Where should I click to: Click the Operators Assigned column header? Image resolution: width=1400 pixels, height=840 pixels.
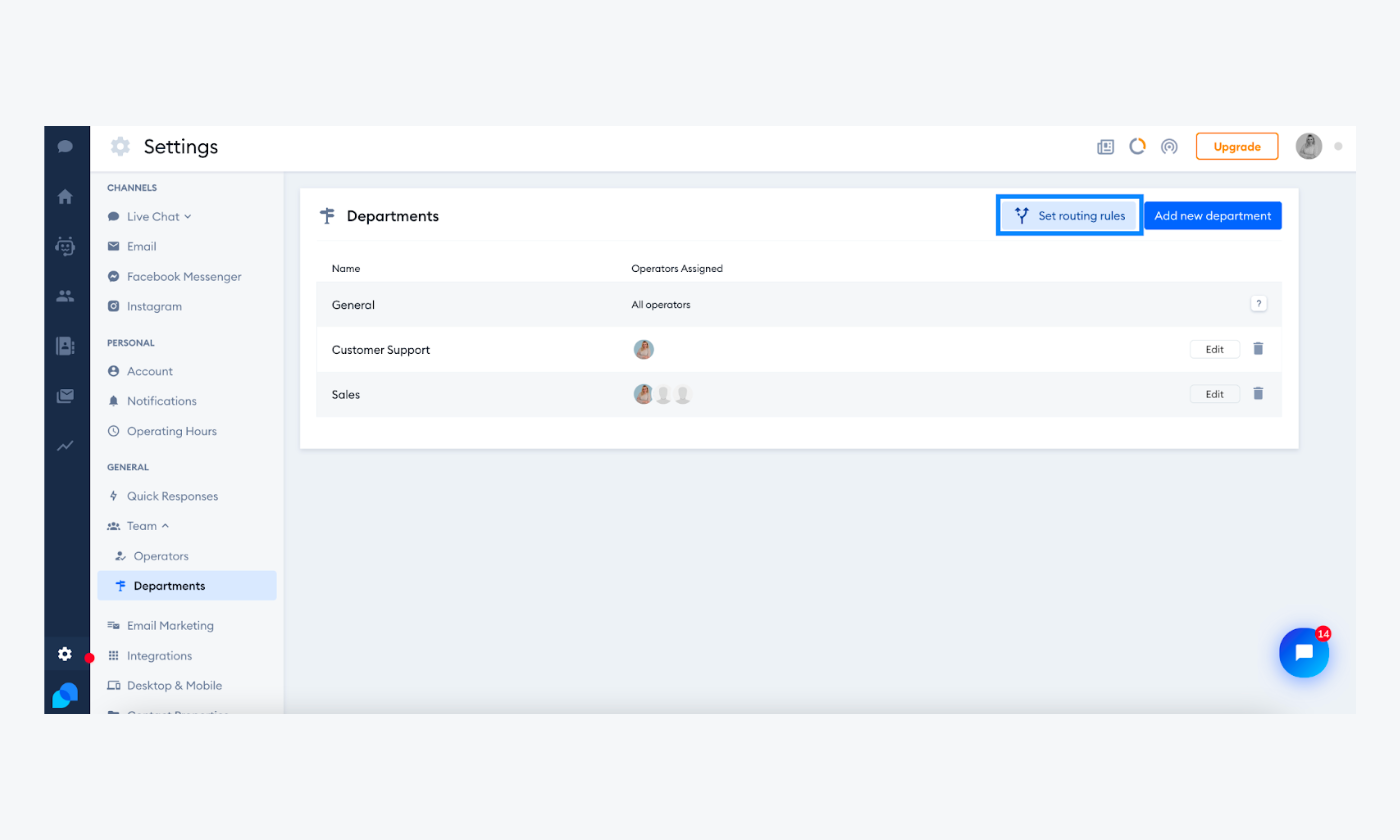click(677, 269)
